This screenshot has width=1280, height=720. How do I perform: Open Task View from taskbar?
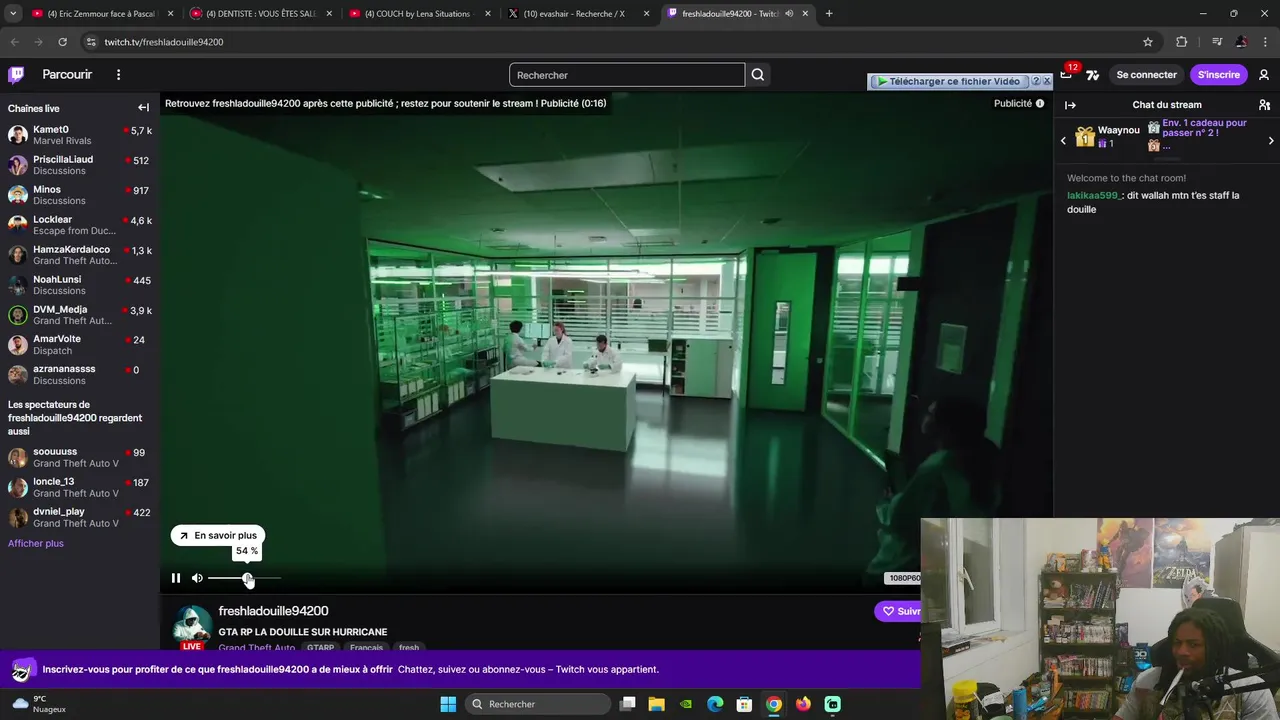tap(627, 704)
